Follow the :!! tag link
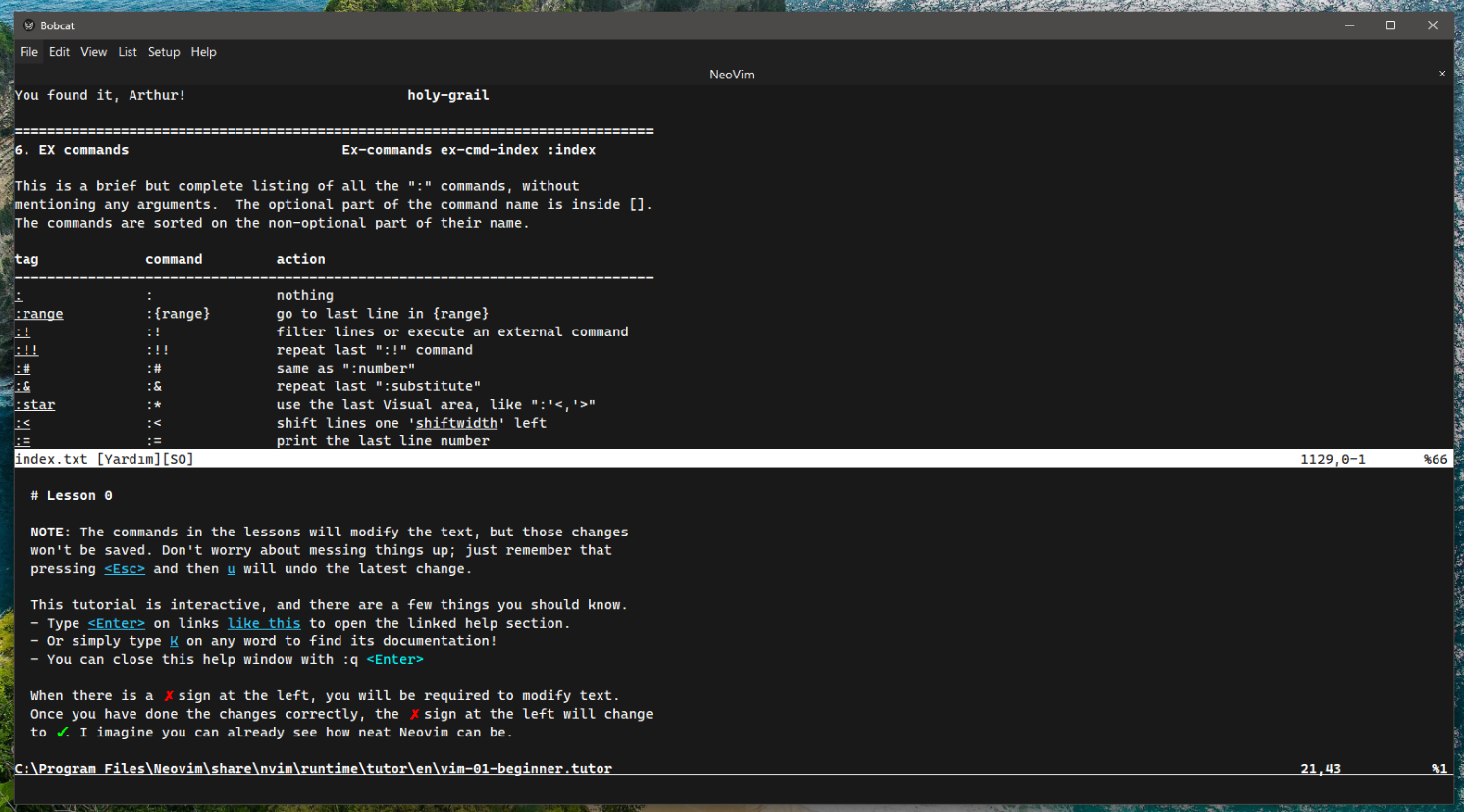This screenshot has height=812, width=1464. pos(26,350)
